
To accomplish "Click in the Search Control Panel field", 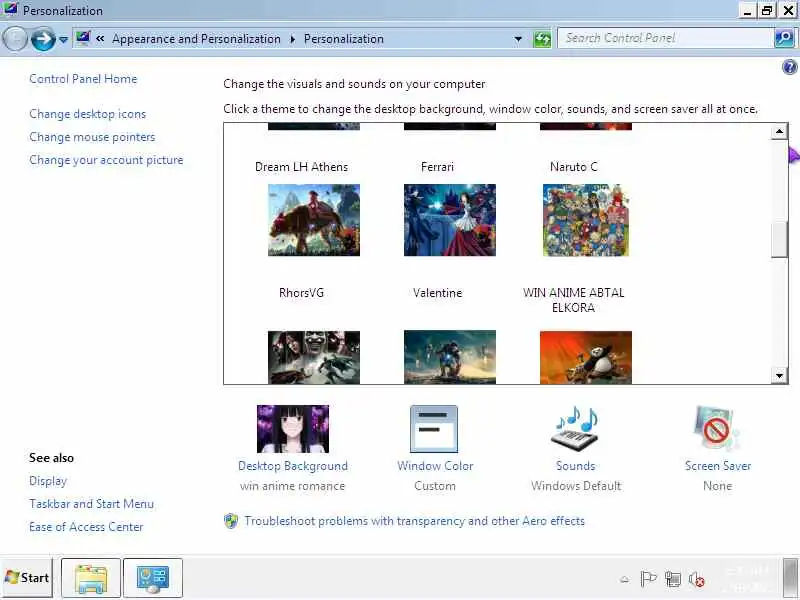I will click(x=665, y=38).
